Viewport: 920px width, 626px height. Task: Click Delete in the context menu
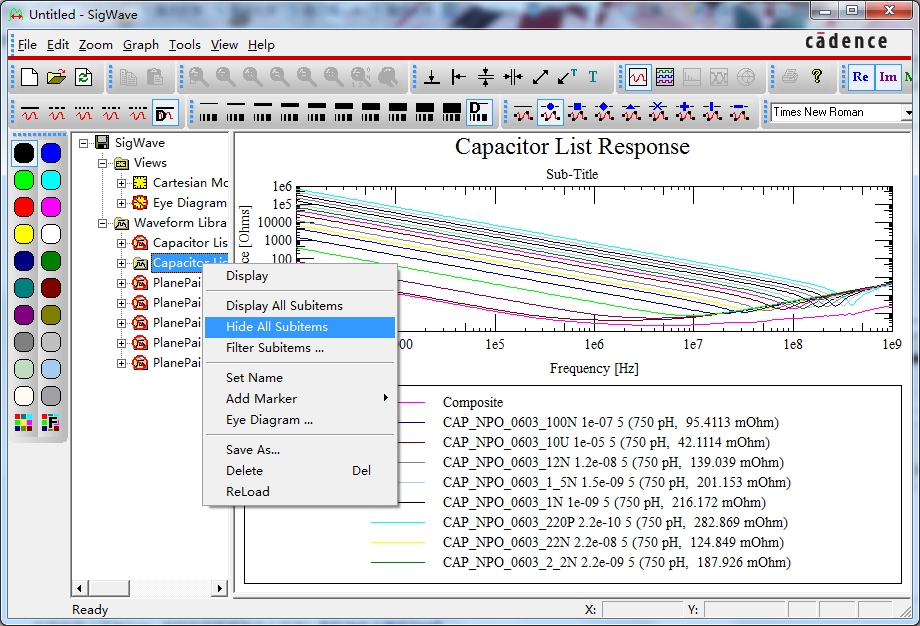point(300,471)
